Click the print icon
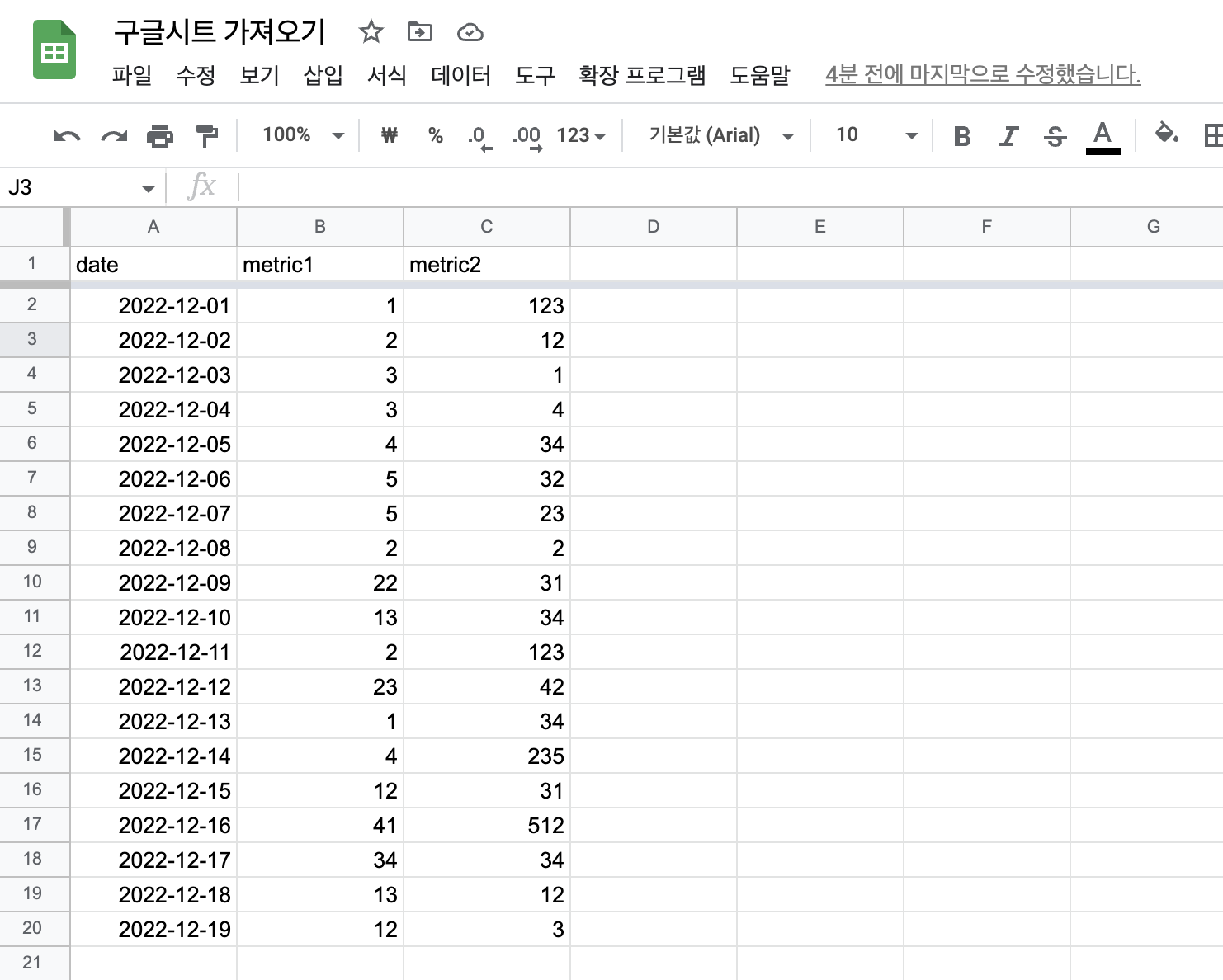 pos(160,136)
